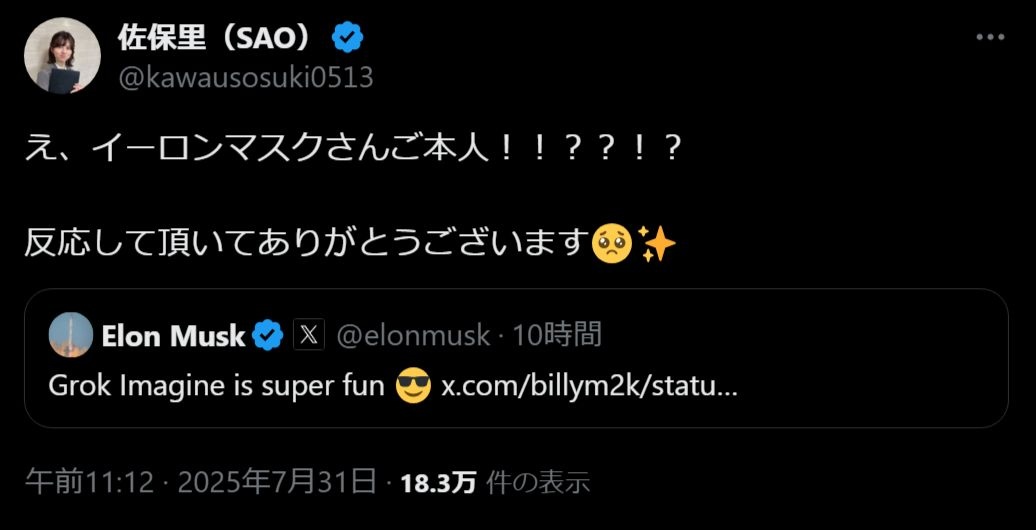The image size is (1036, 530).
Task: Click the 10時間 timestamp on quoted post
Action: coord(557,336)
